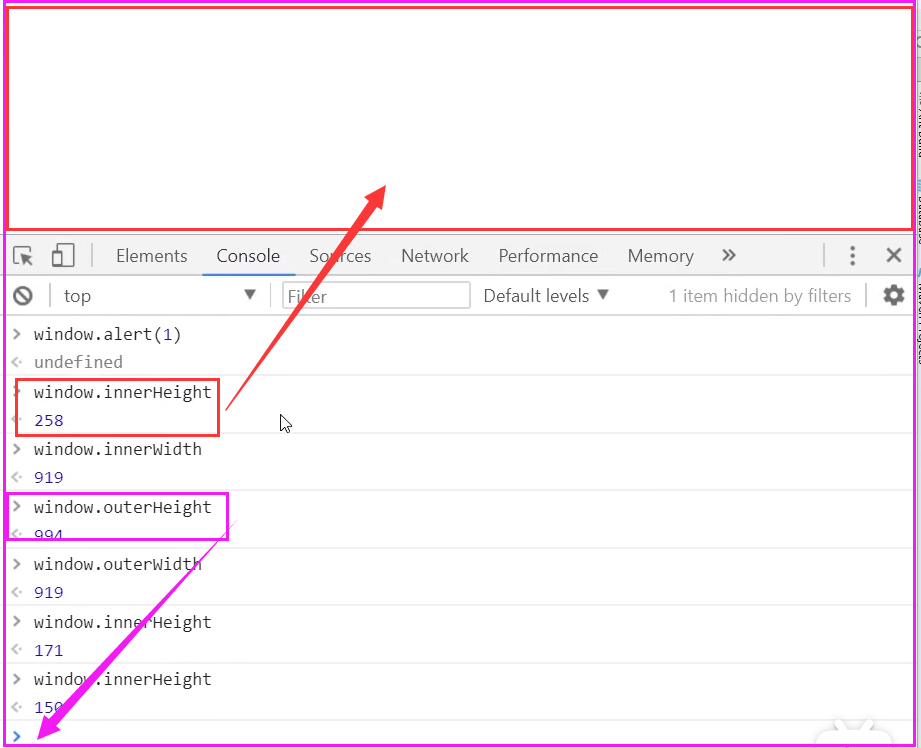Activate the inspect element picker icon
921x748 pixels.
point(24,256)
